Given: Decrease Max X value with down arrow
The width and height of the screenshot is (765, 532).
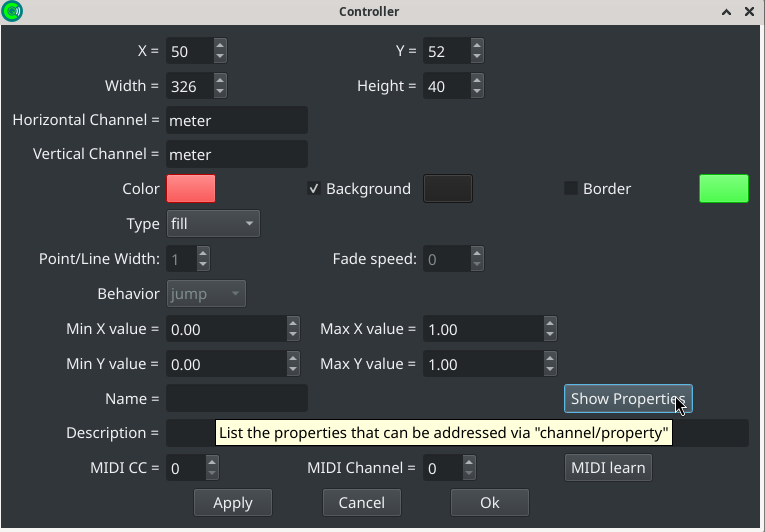Looking at the screenshot, I should tap(550, 334).
